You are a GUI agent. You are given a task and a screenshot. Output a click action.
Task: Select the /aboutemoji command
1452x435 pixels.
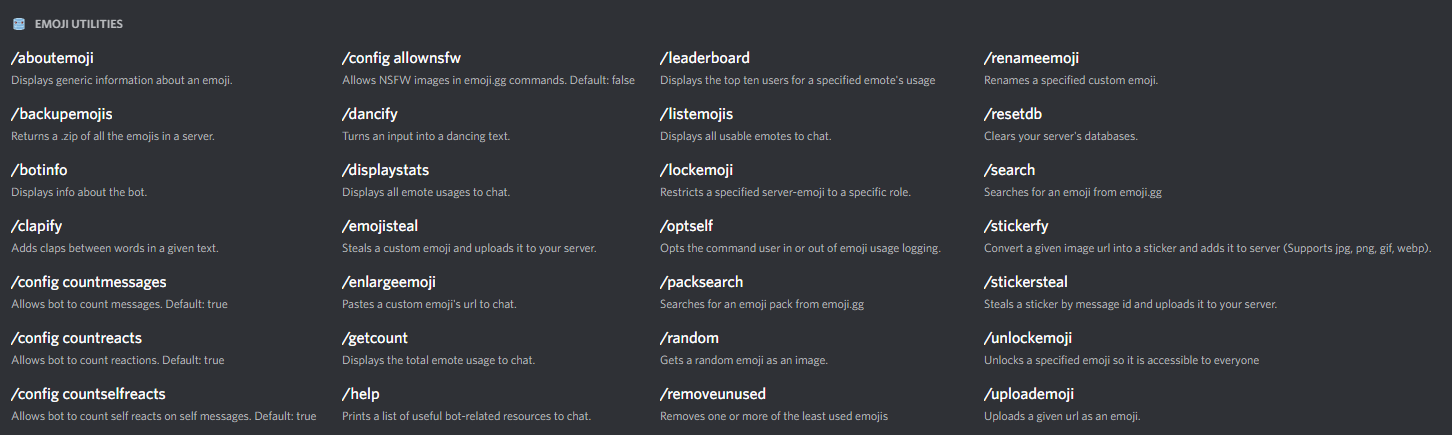[x=52, y=58]
